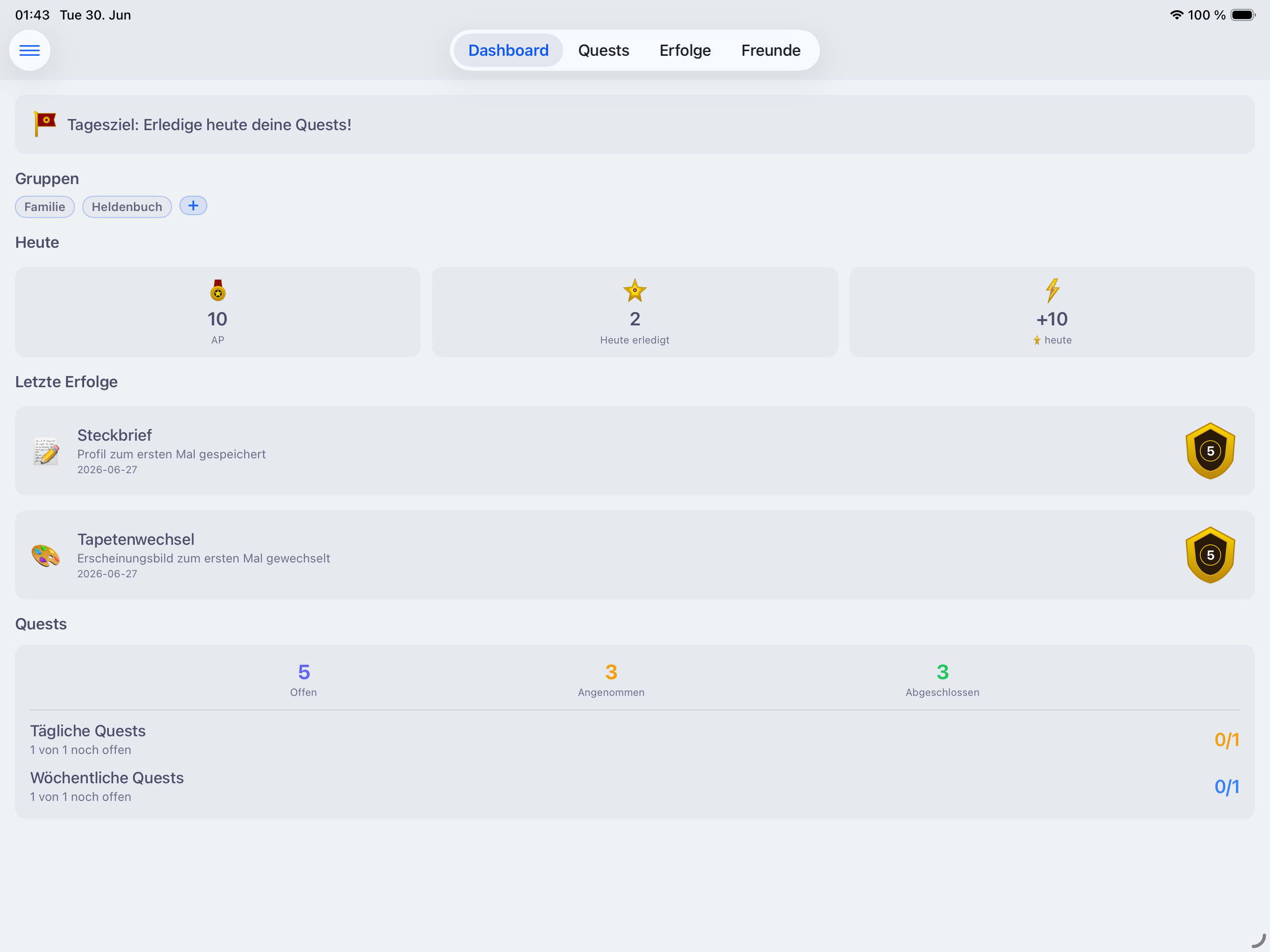Screen dimensions: 1270x952
Task: Select the 3 Abgeschlossen quest counter
Action: pyautogui.click(x=942, y=680)
